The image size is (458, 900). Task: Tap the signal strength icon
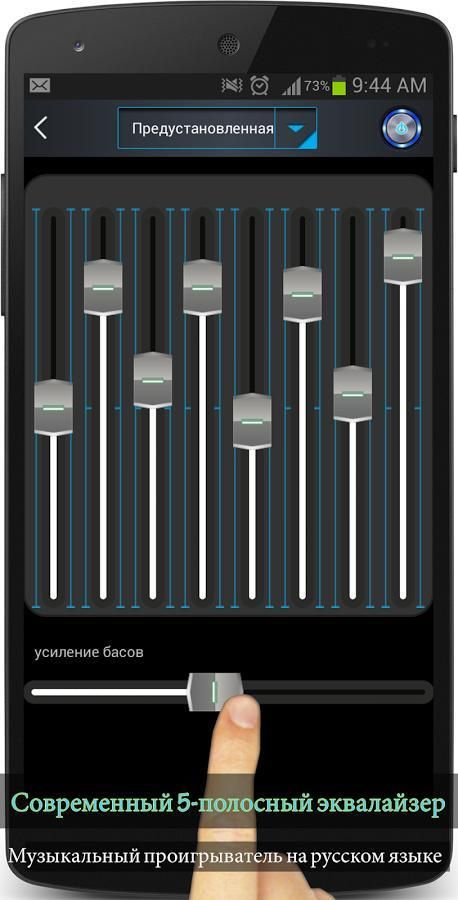pos(291,87)
